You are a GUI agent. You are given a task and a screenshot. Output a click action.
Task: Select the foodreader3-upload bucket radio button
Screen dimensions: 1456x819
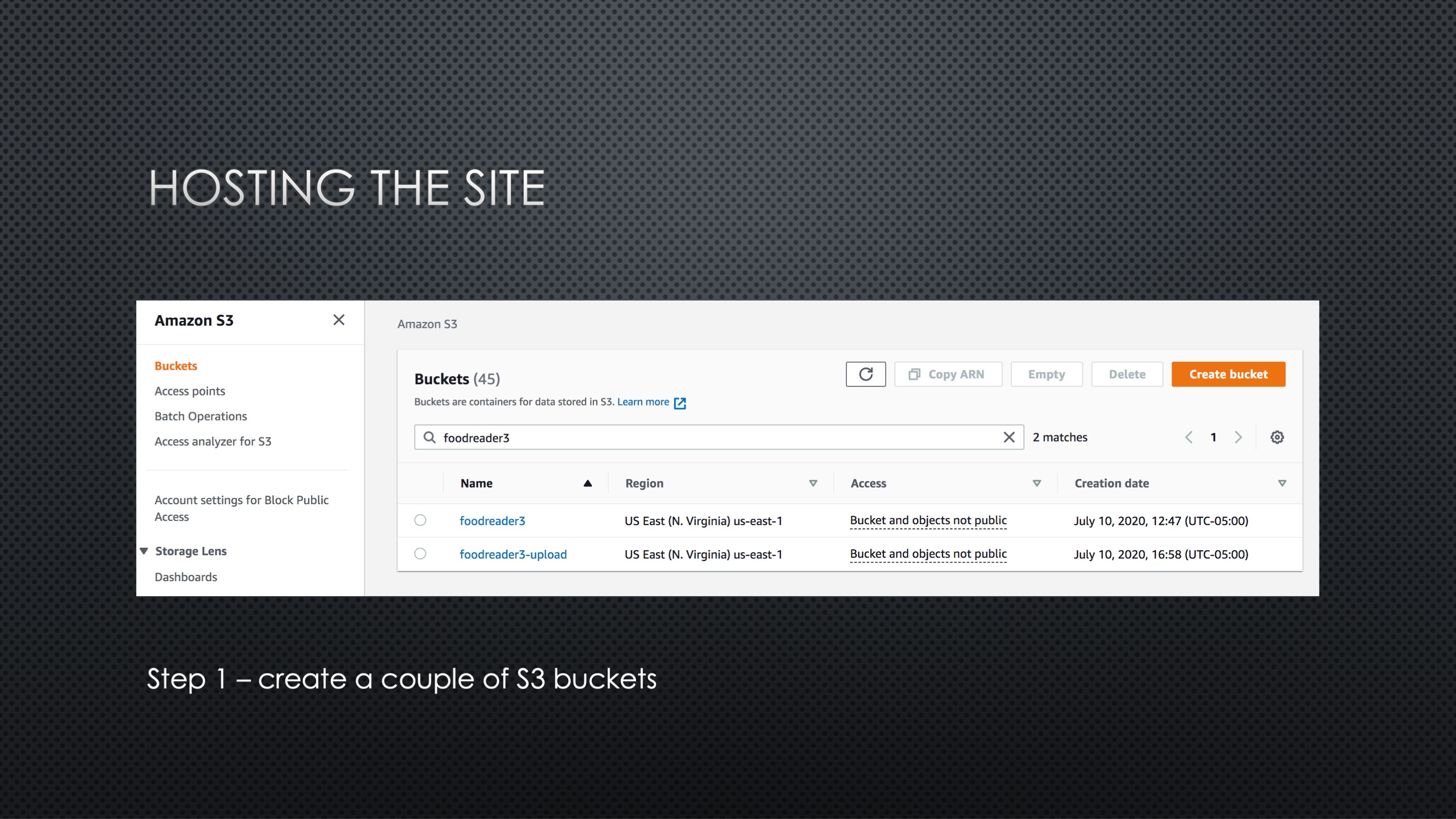tap(420, 554)
